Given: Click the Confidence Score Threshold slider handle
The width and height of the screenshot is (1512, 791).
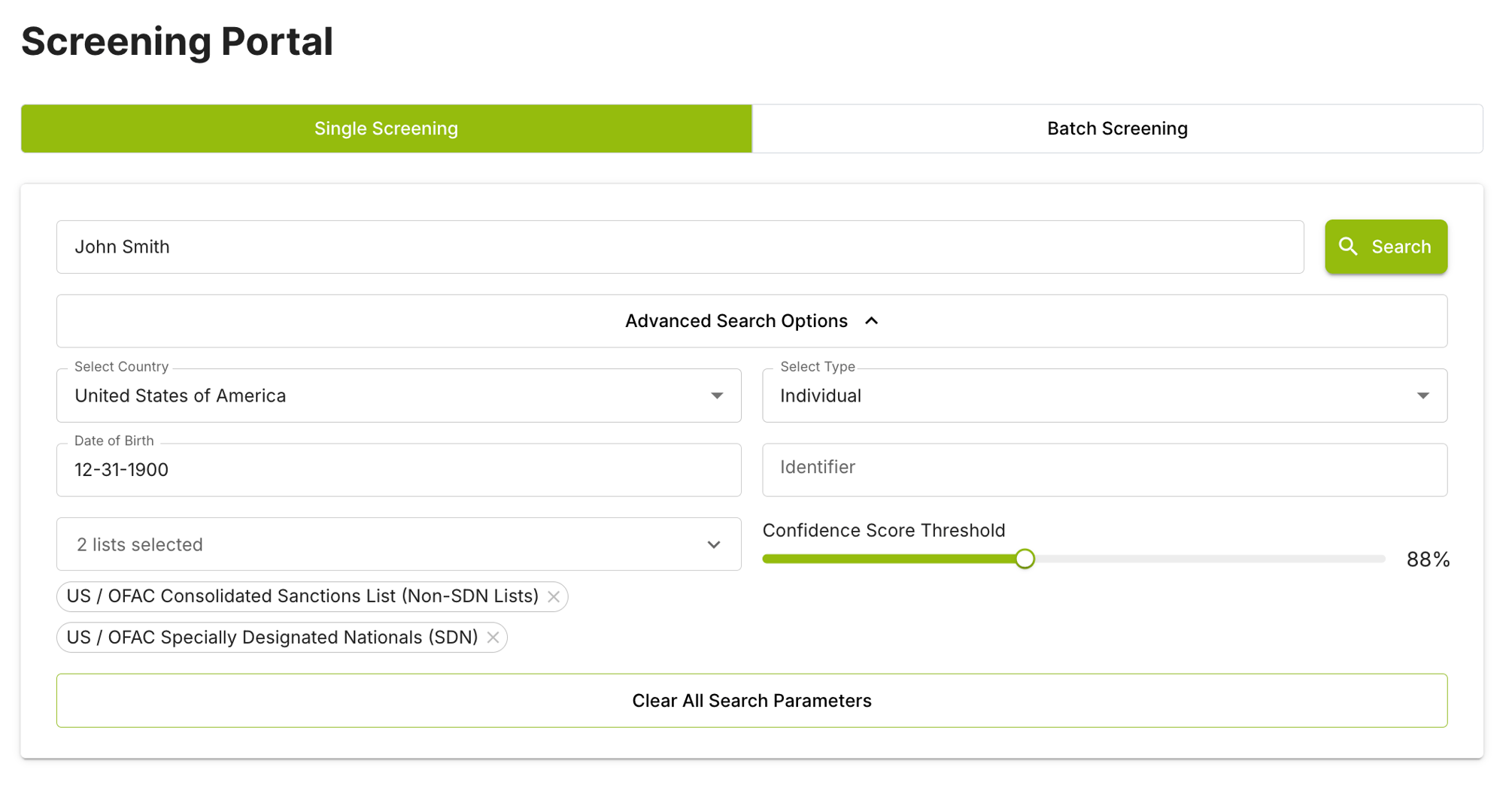Looking at the screenshot, I should click(1025, 559).
